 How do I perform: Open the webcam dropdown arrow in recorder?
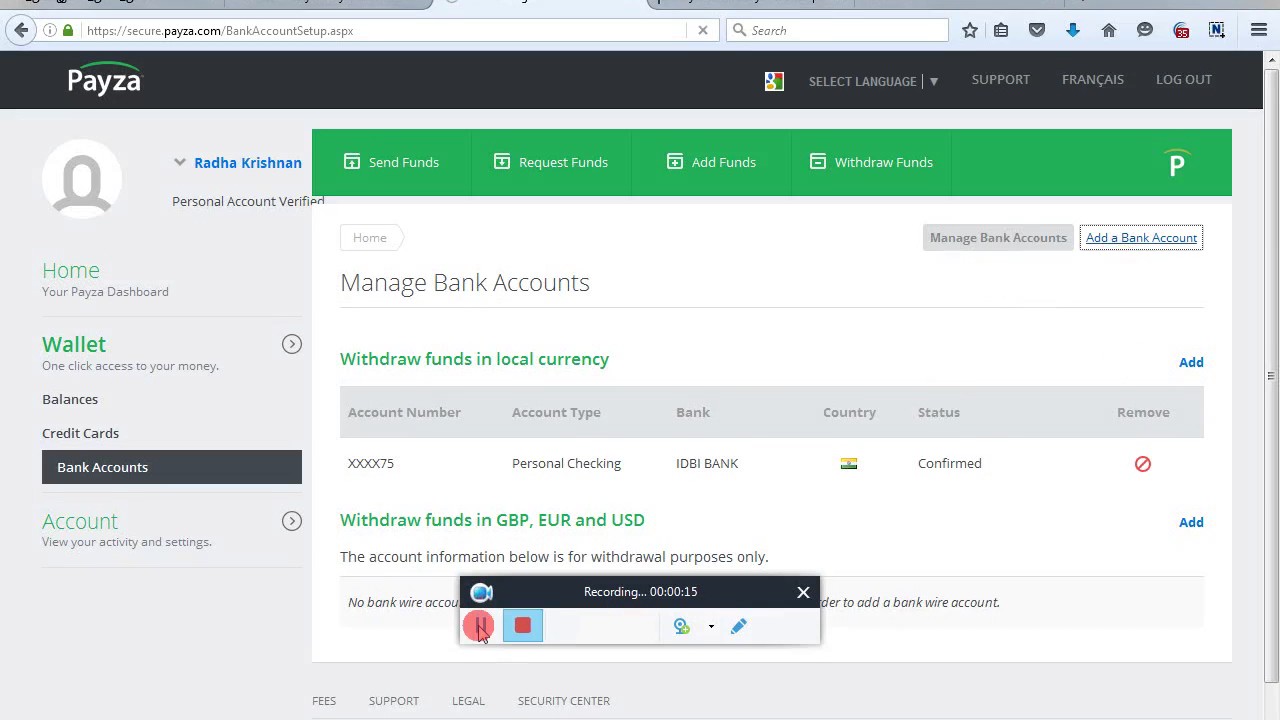[711, 627]
